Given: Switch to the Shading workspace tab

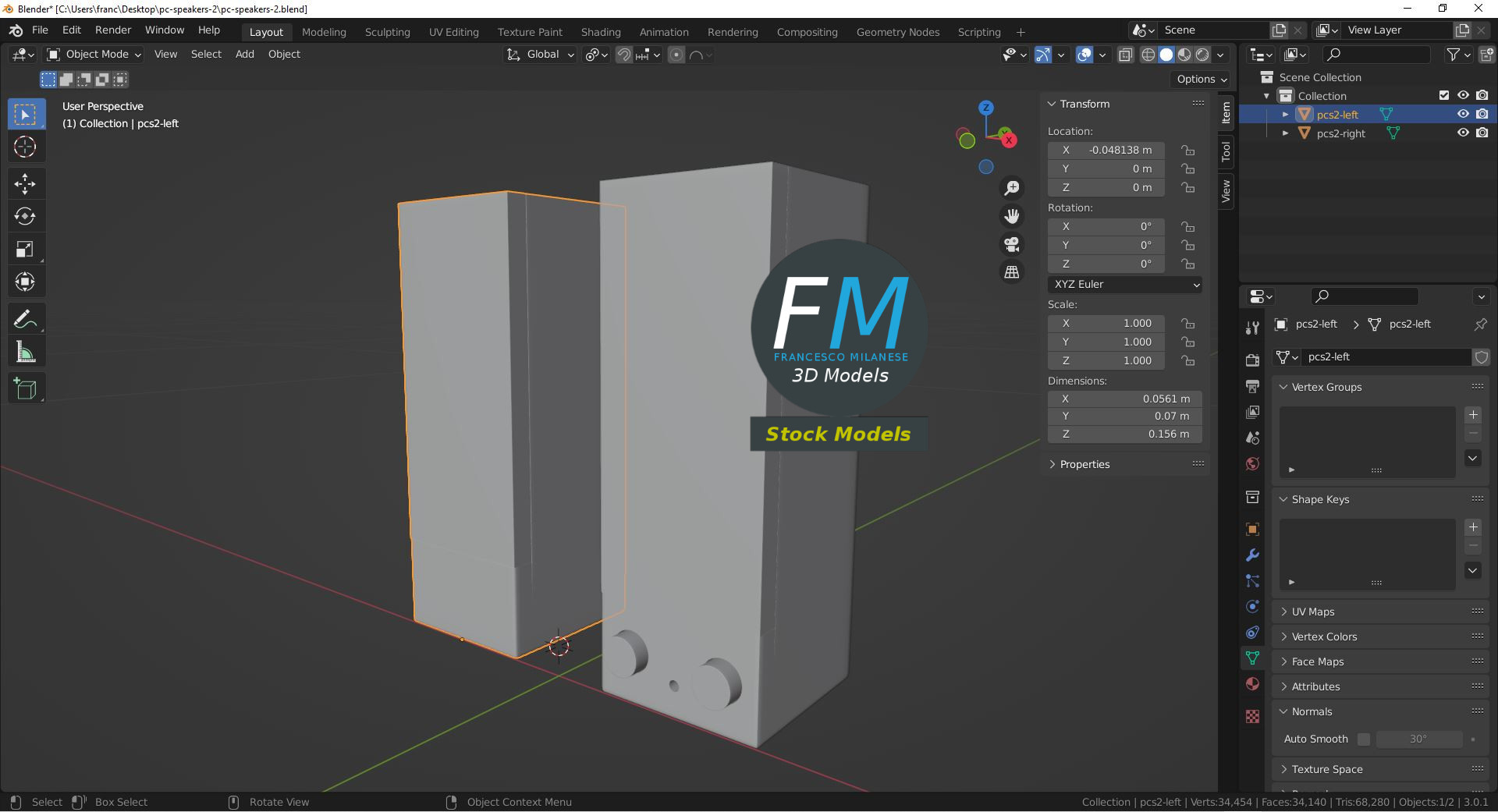Looking at the screenshot, I should pos(601,32).
